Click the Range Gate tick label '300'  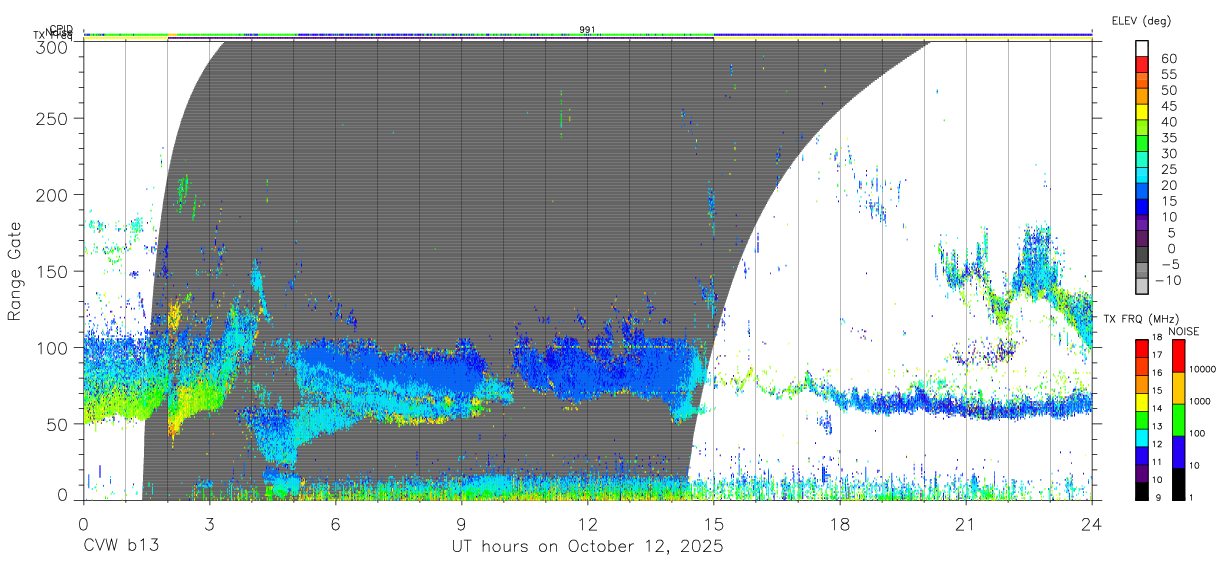pos(53,46)
